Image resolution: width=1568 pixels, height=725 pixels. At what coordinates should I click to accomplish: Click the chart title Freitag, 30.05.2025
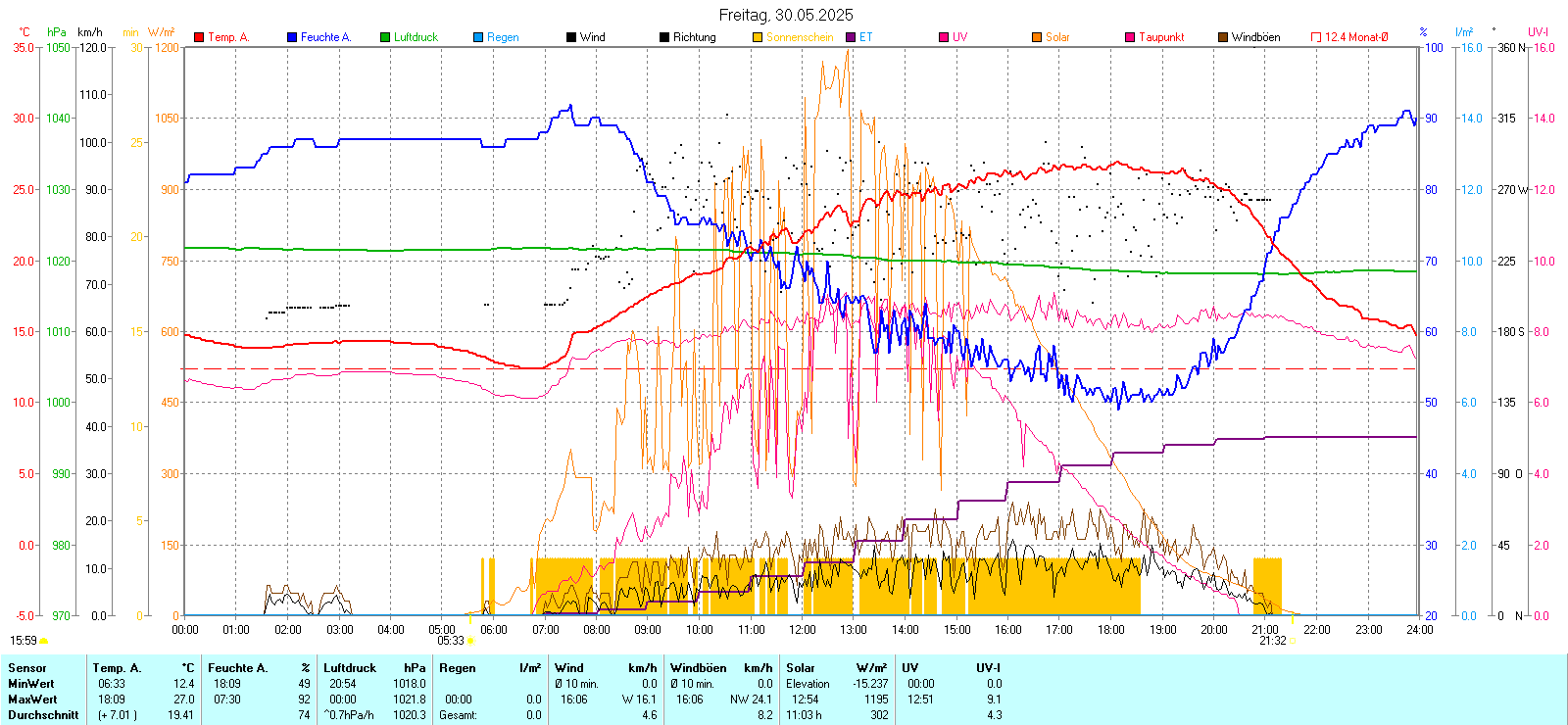tap(786, 15)
